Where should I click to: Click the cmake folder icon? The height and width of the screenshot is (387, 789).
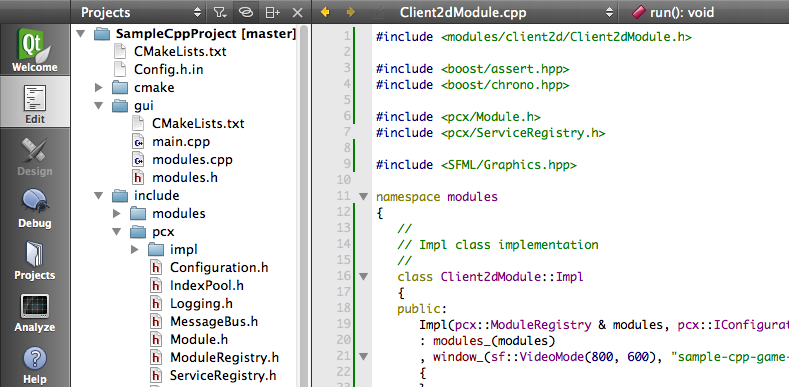point(120,88)
